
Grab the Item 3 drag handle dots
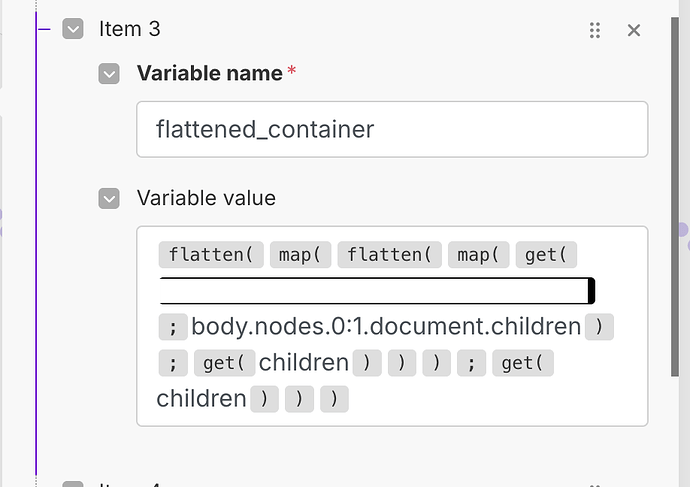tap(595, 30)
